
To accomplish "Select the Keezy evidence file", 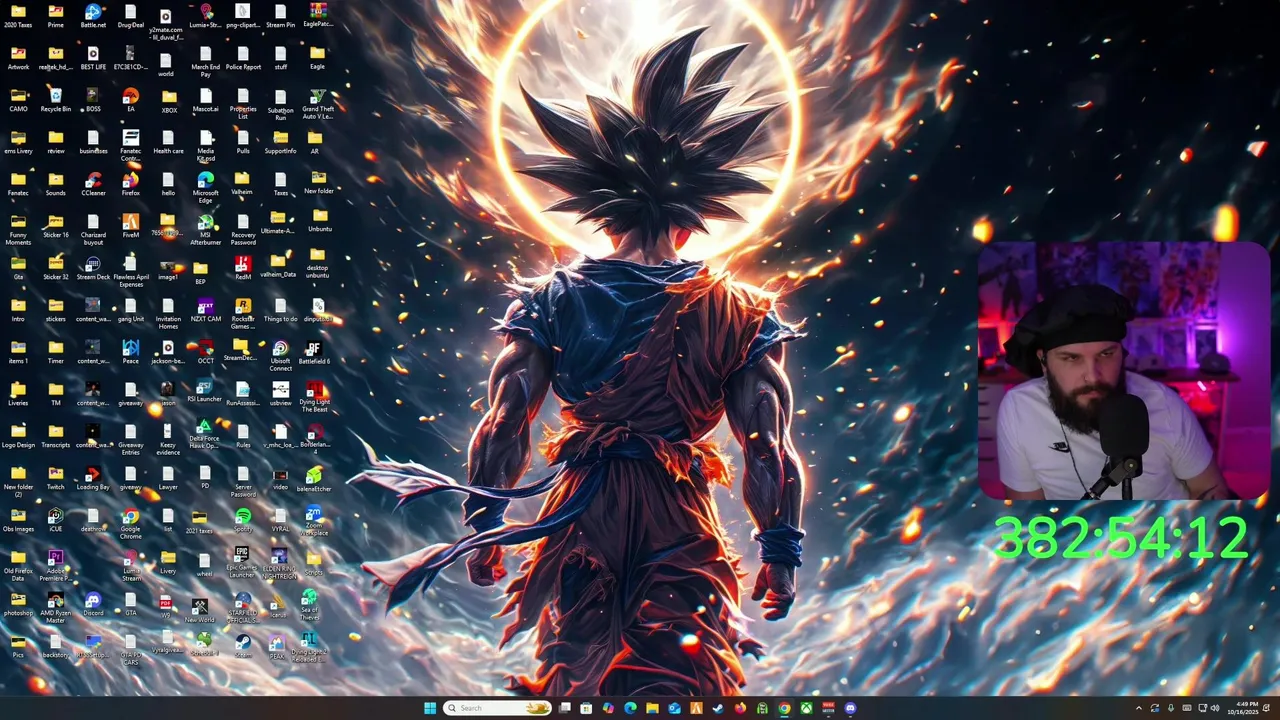I will 168,439.
